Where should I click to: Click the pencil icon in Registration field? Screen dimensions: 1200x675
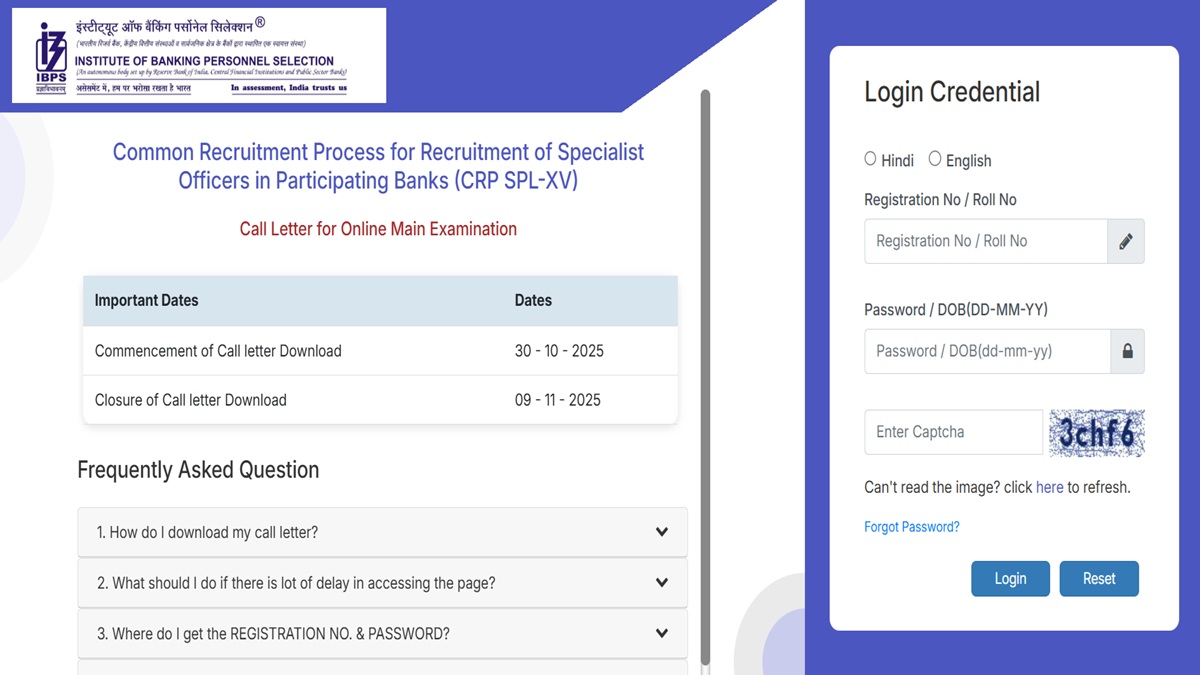pyautogui.click(x=1126, y=241)
